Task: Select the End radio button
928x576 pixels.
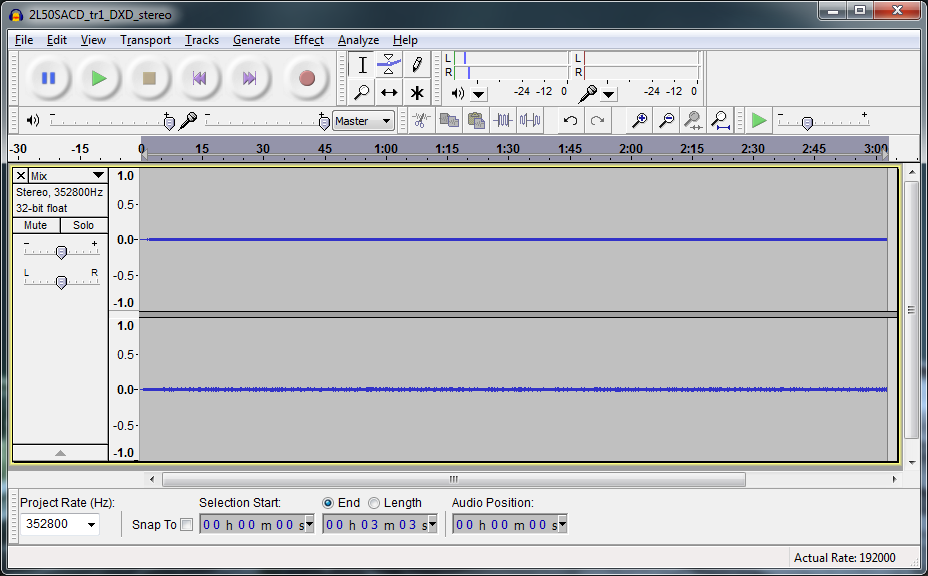Action: pos(328,503)
